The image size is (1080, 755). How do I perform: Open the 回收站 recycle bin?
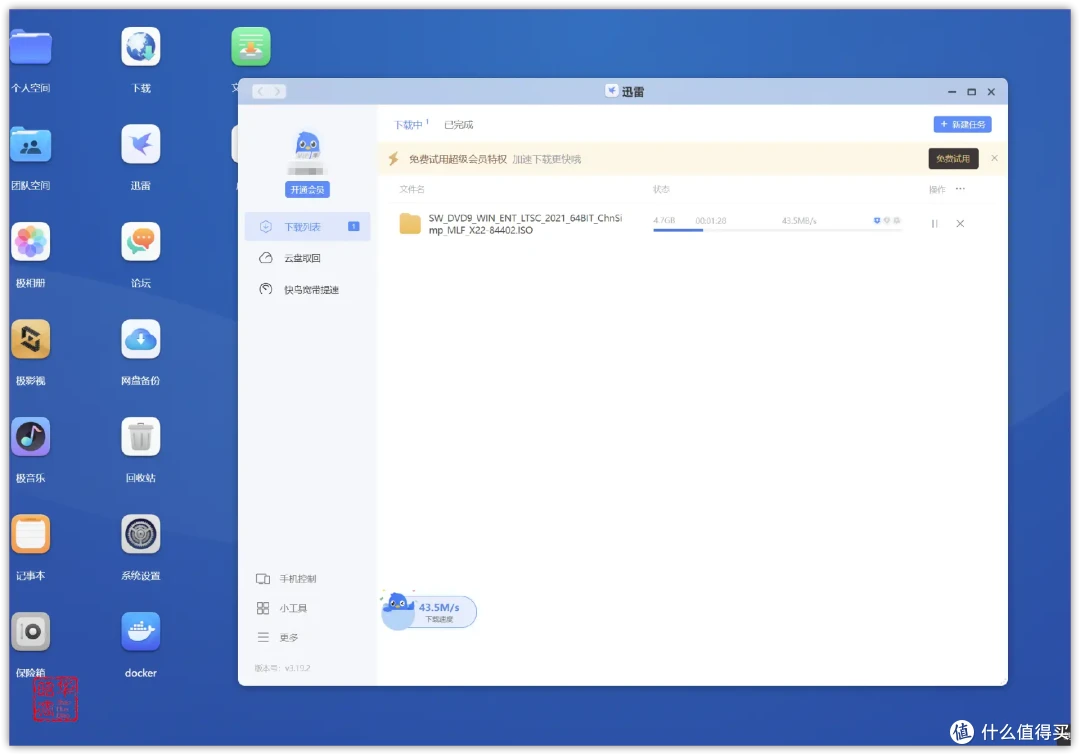point(141,437)
